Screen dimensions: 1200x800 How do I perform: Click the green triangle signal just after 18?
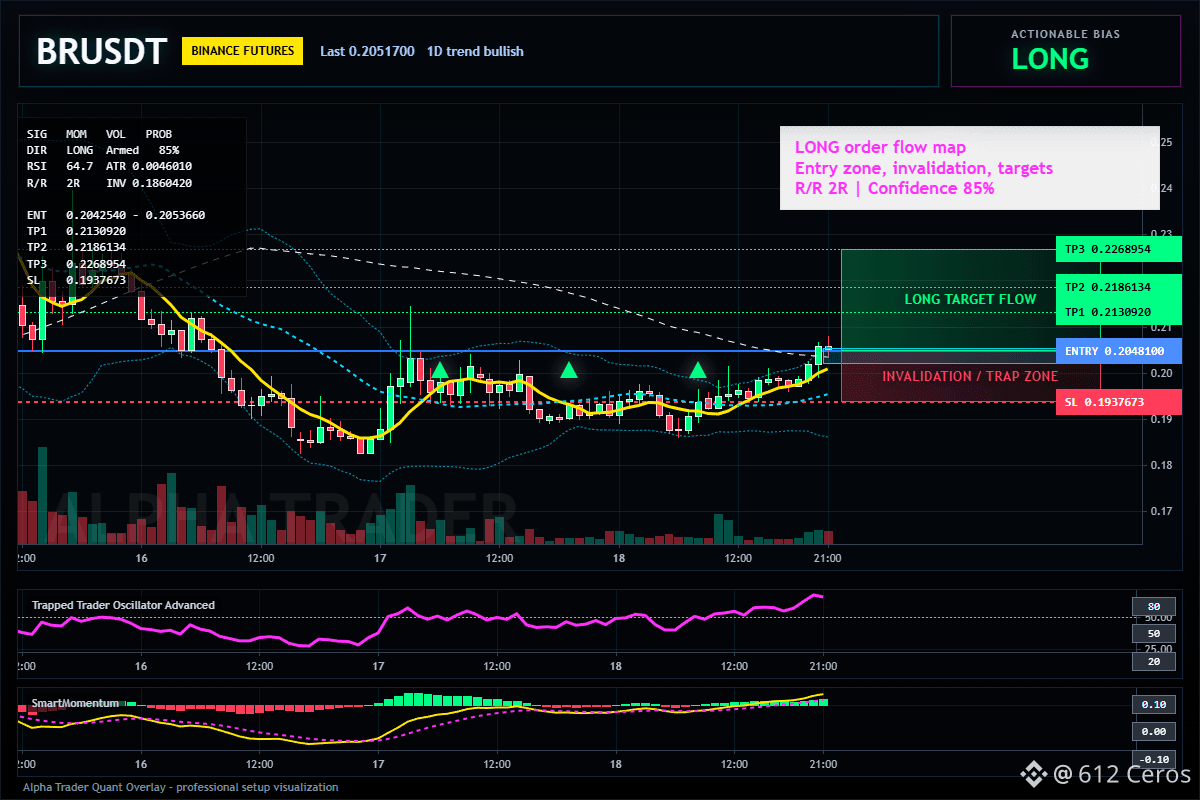[x=698, y=370]
